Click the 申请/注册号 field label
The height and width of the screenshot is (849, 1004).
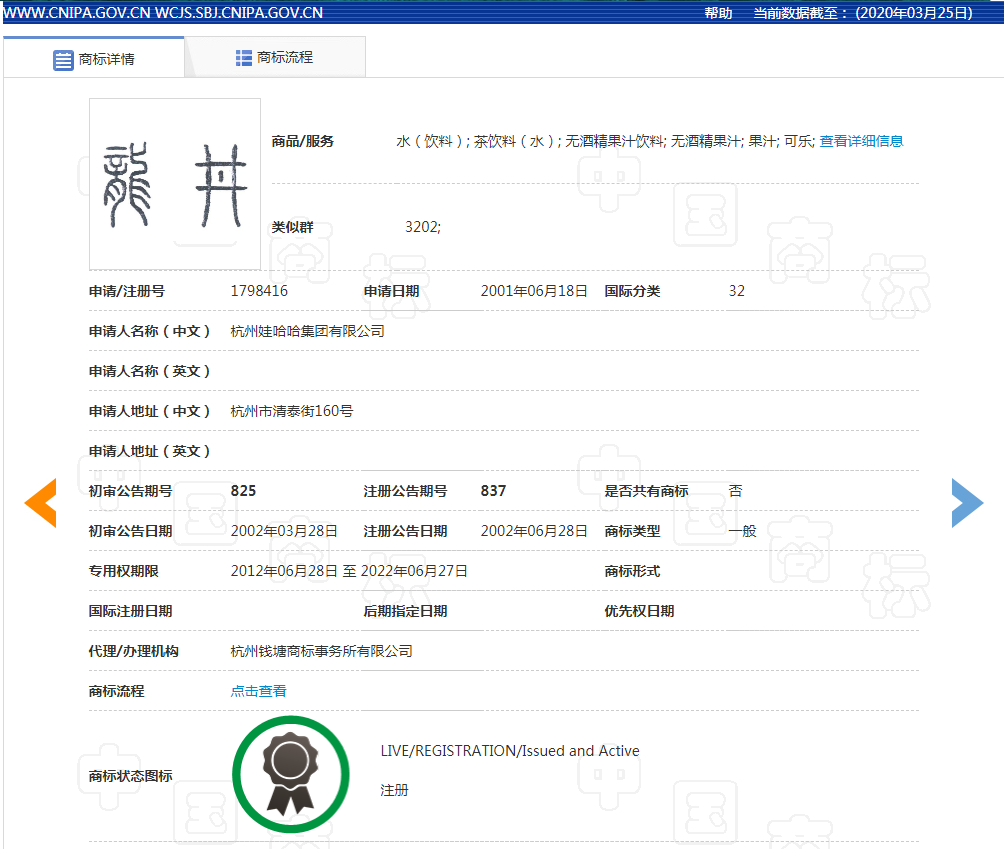pos(127,291)
